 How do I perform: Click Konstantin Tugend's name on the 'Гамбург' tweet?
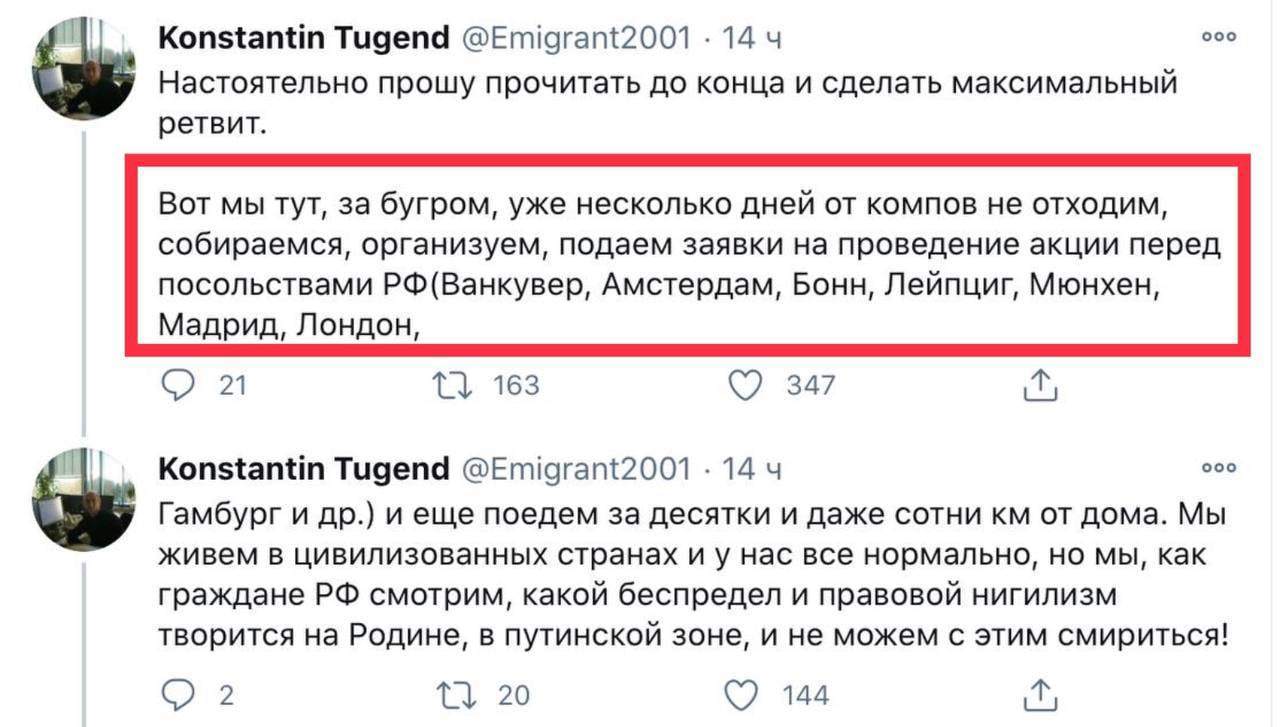304,468
